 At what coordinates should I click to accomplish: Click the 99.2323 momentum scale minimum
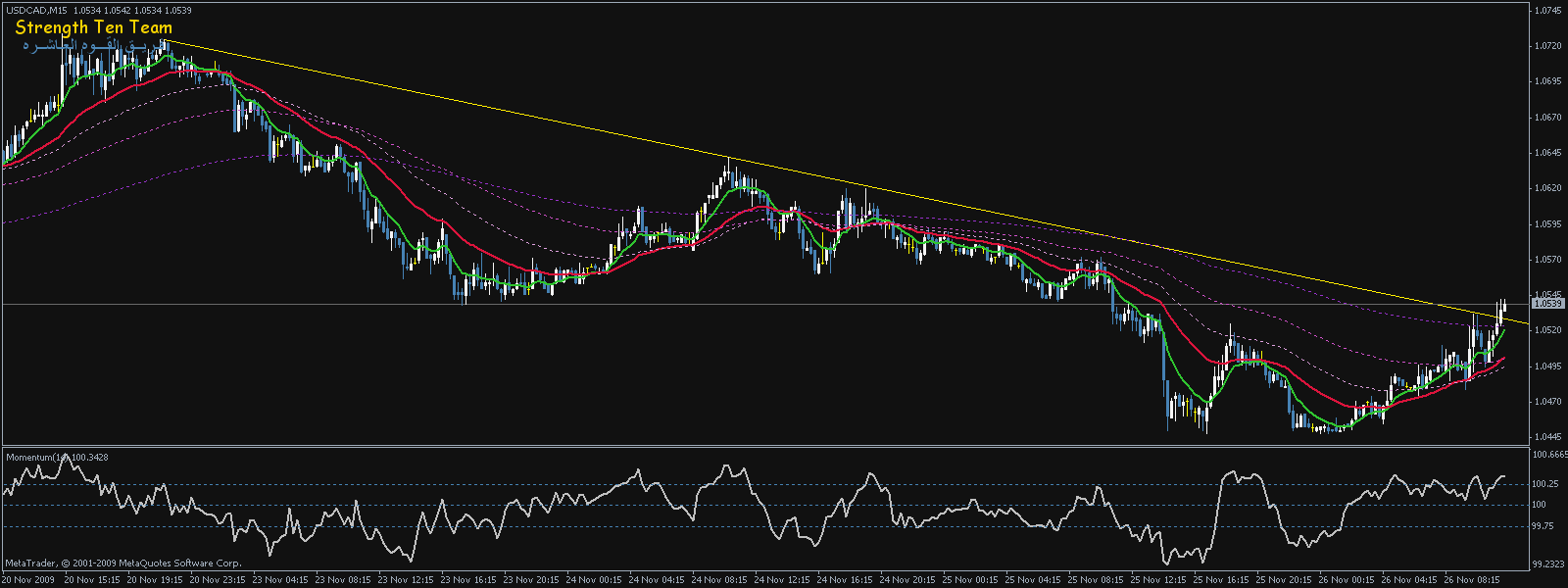tap(1548, 564)
